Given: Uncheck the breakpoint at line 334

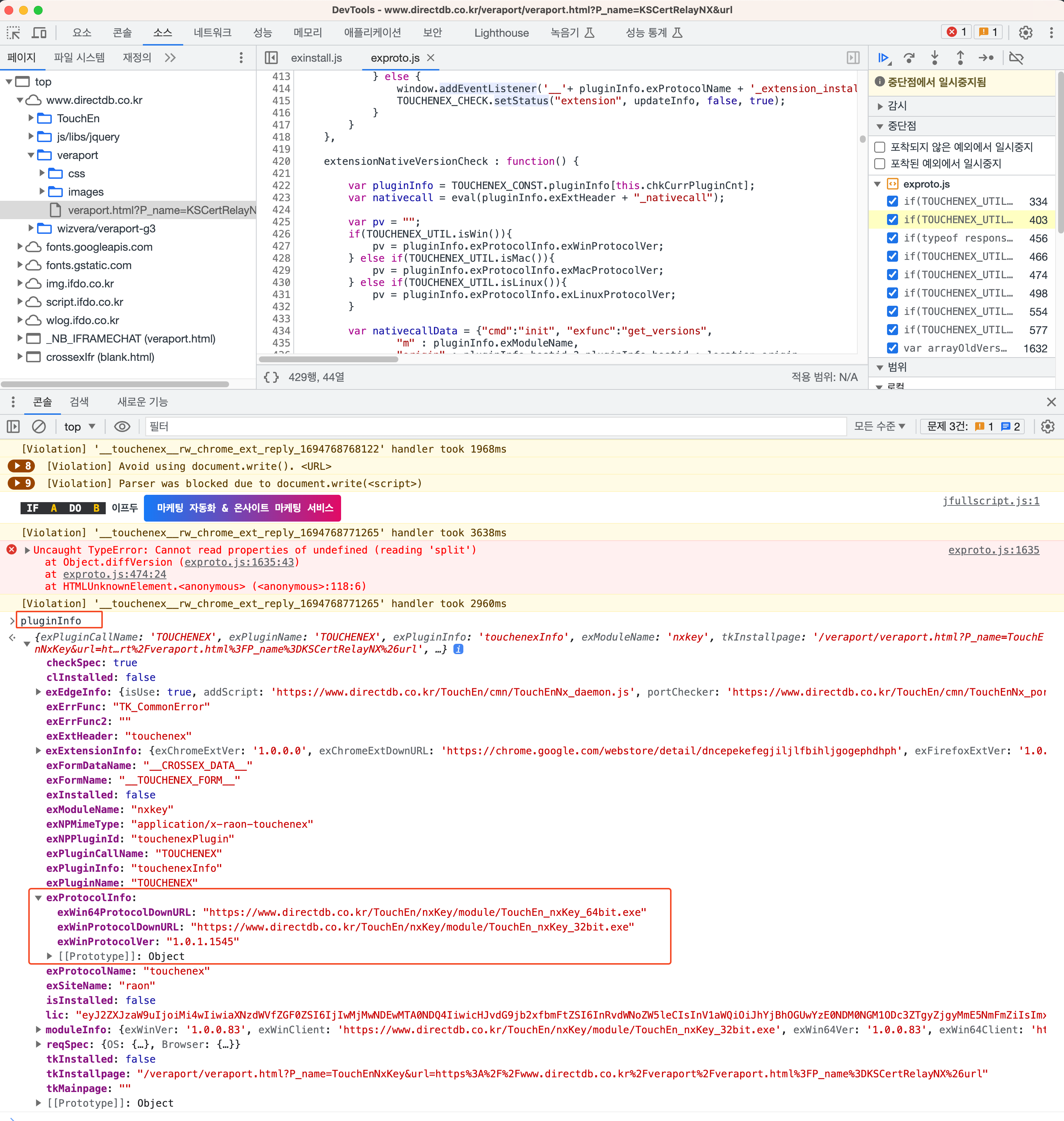Looking at the screenshot, I should click(x=892, y=201).
